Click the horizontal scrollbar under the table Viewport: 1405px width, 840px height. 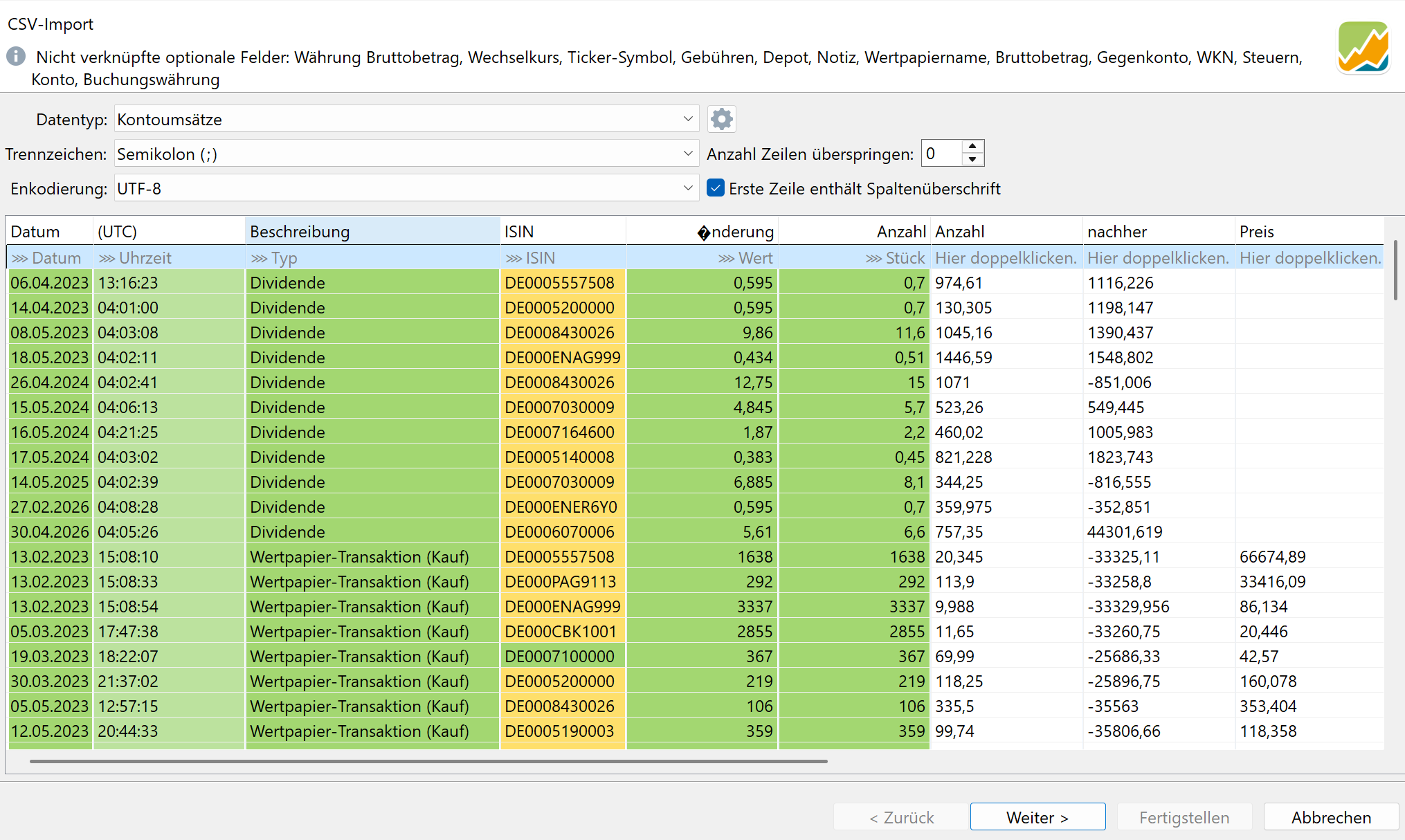[428, 761]
